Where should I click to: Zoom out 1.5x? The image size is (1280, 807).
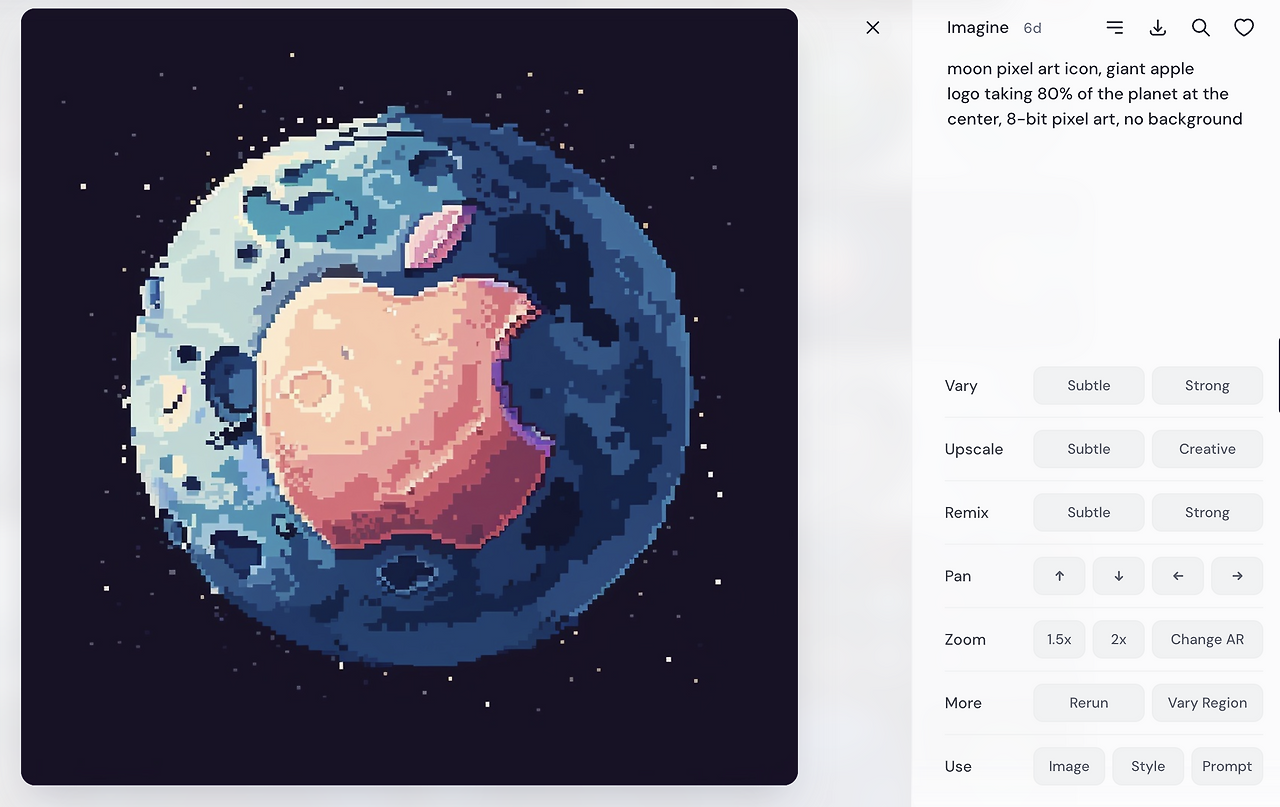click(x=1059, y=640)
